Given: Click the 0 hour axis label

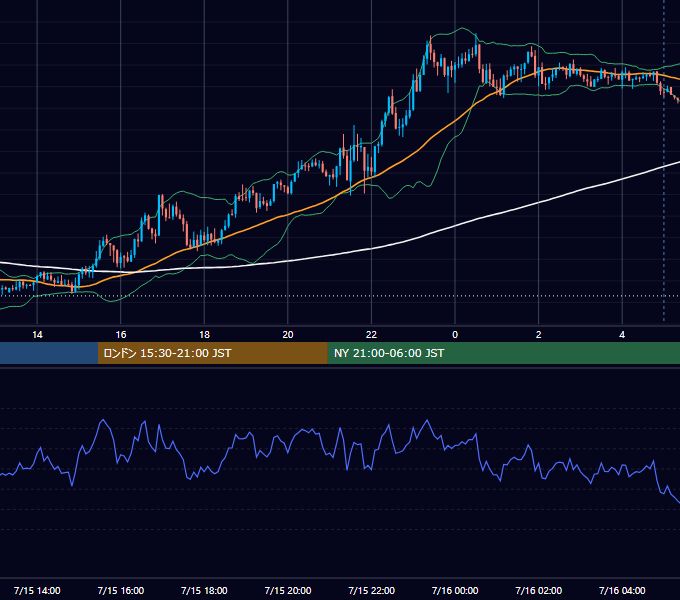Looking at the screenshot, I should pos(455,334).
